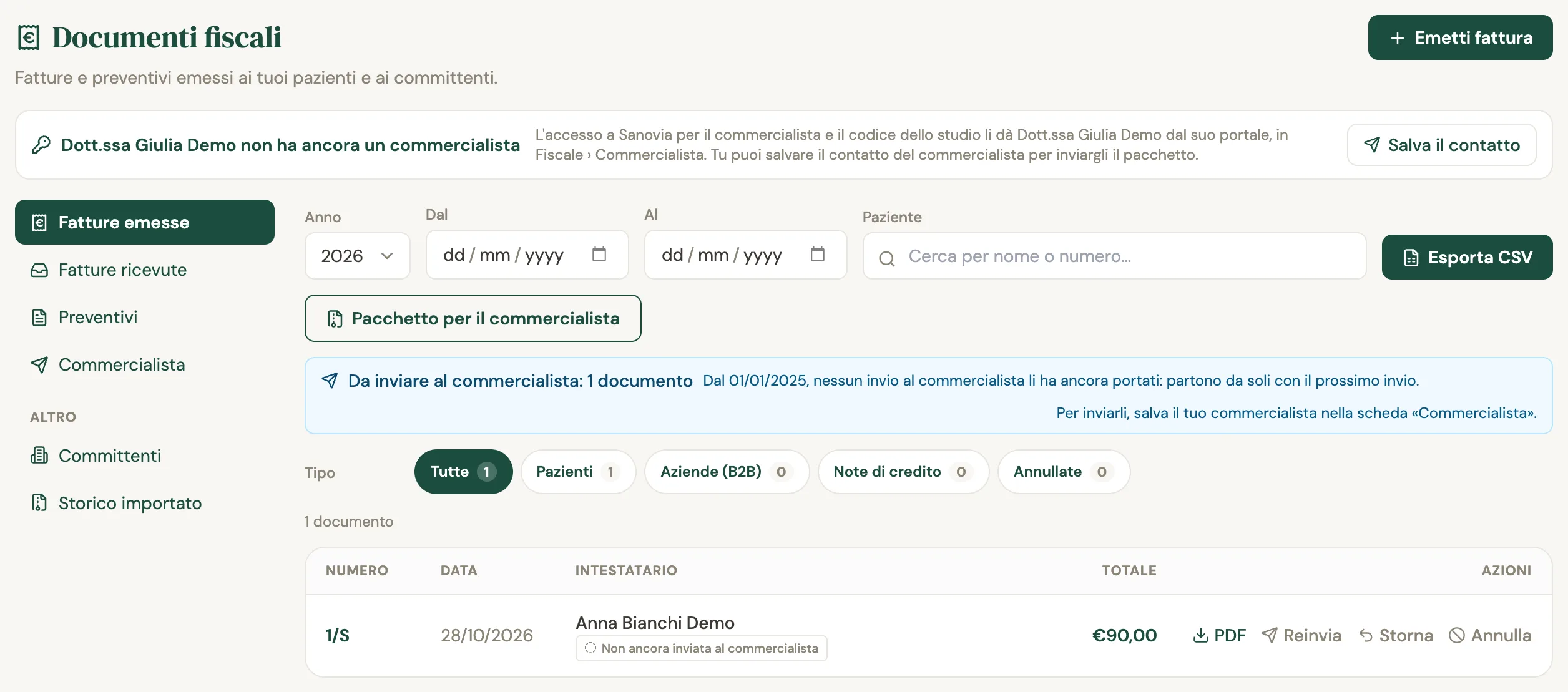Image resolution: width=1568 pixels, height=692 pixels.
Task: Click invoice number 1/S
Action: tap(338, 635)
